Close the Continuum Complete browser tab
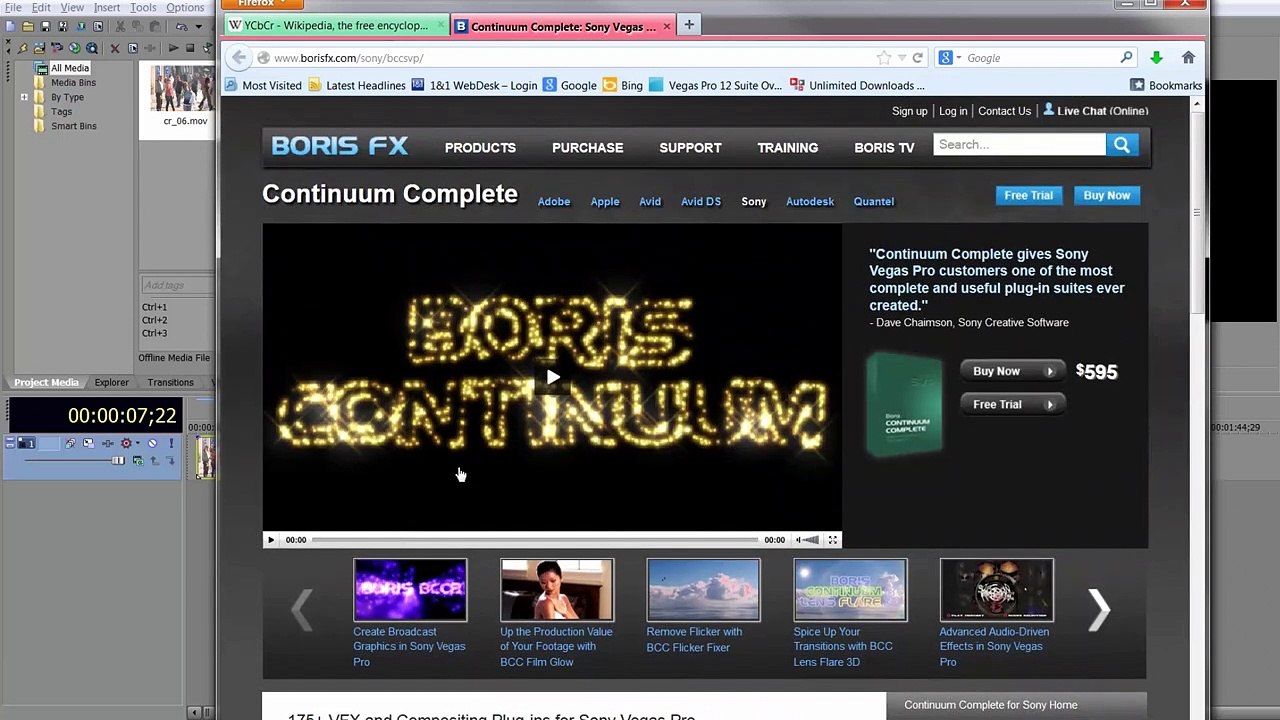This screenshot has height=720, width=1280. click(667, 26)
